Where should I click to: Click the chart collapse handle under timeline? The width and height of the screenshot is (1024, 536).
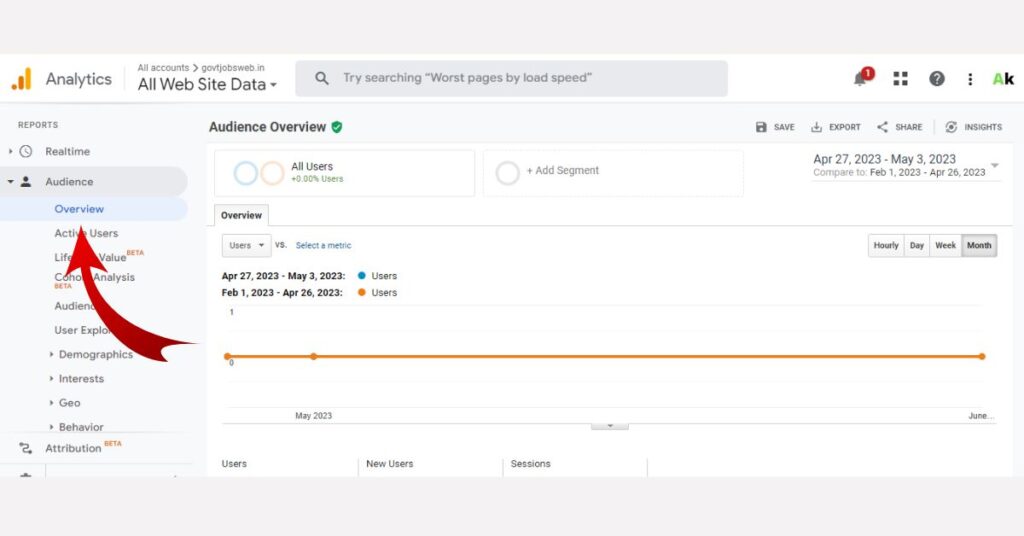(610, 426)
